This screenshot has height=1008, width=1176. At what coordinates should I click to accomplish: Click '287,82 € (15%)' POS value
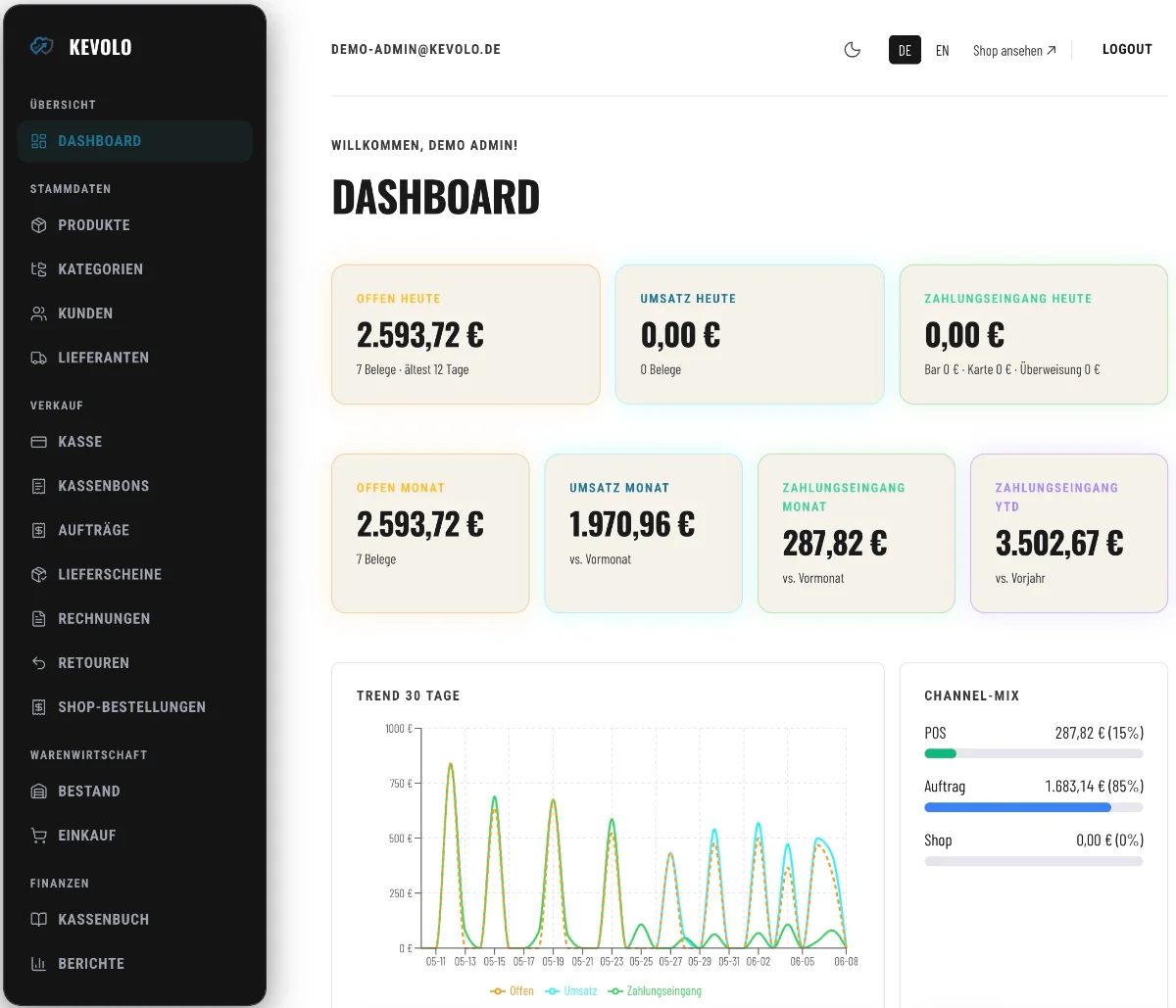[x=1100, y=733]
